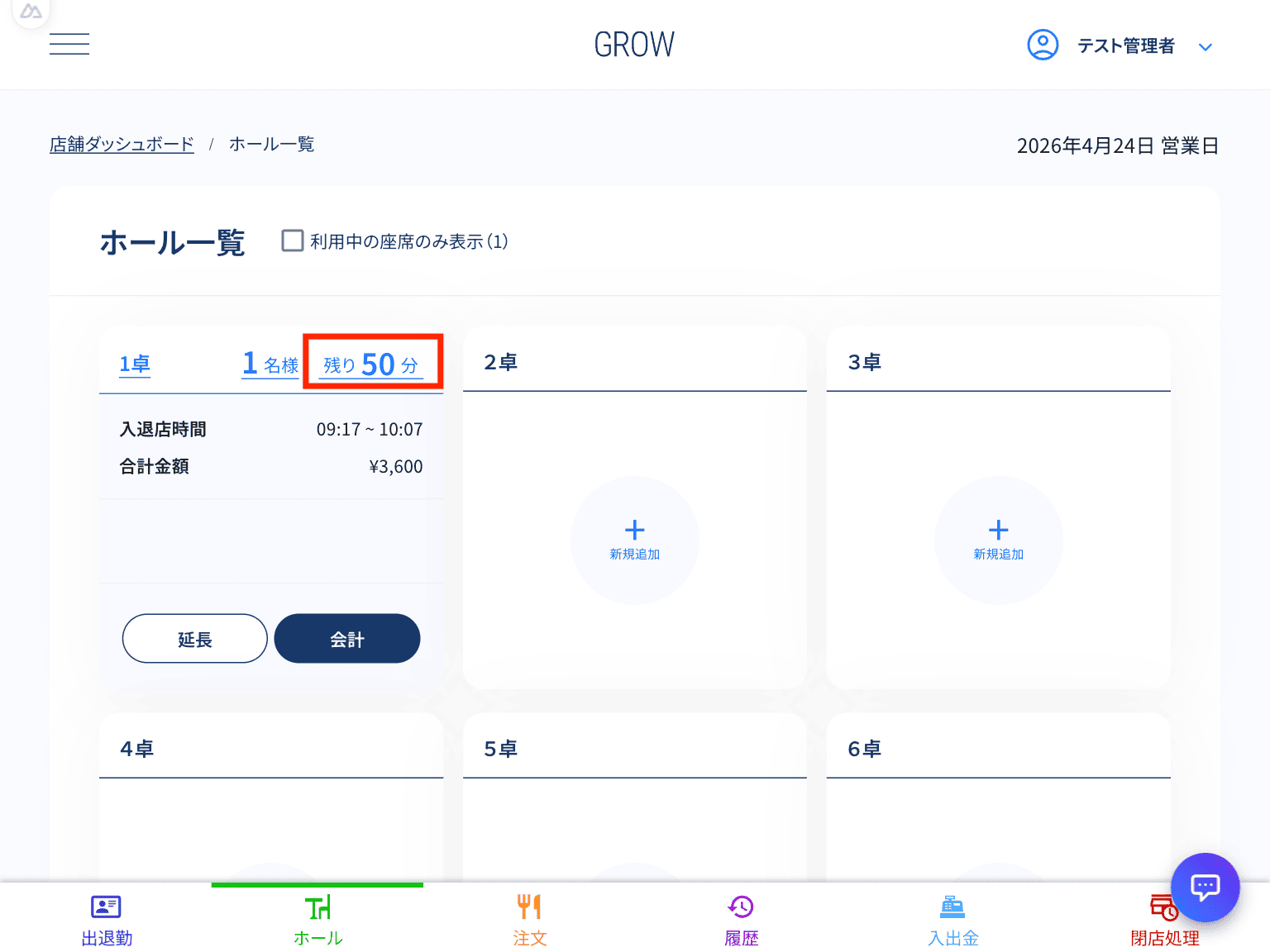Switch to the 出退勤 tab
Screen dimensions: 1270x952
click(106, 920)
